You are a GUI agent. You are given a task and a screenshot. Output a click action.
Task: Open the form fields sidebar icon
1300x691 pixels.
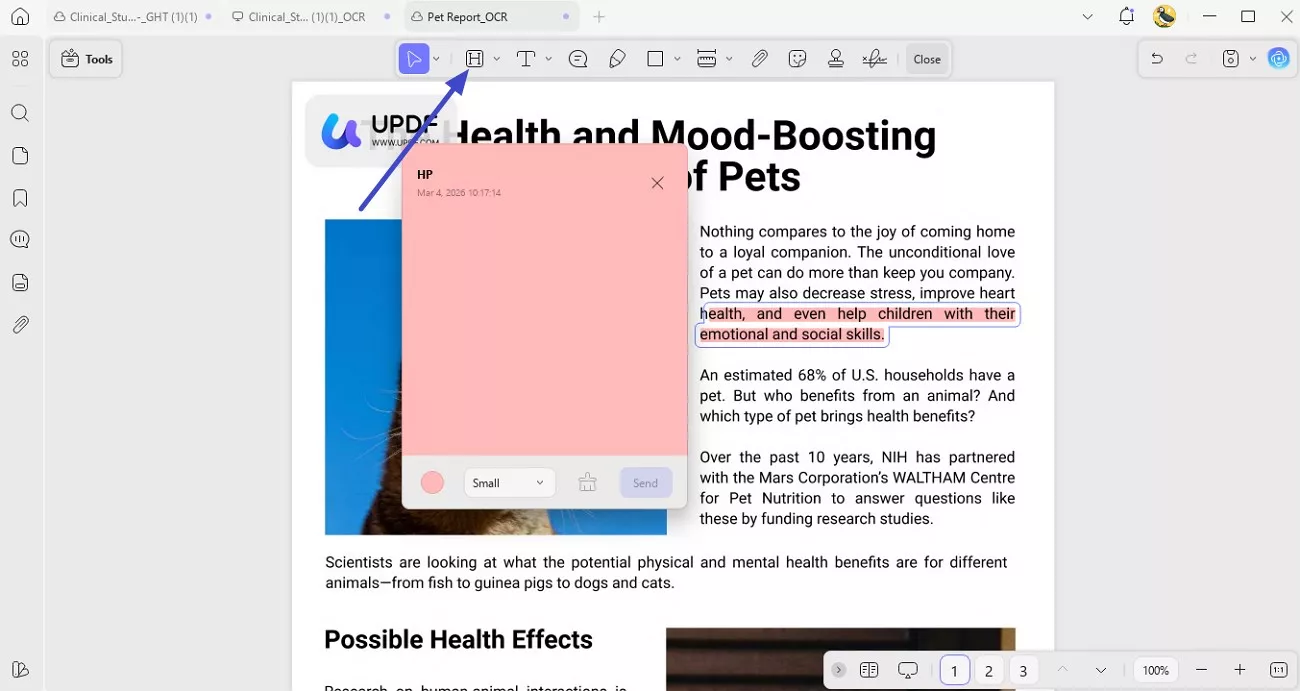(x=20, y=282)
